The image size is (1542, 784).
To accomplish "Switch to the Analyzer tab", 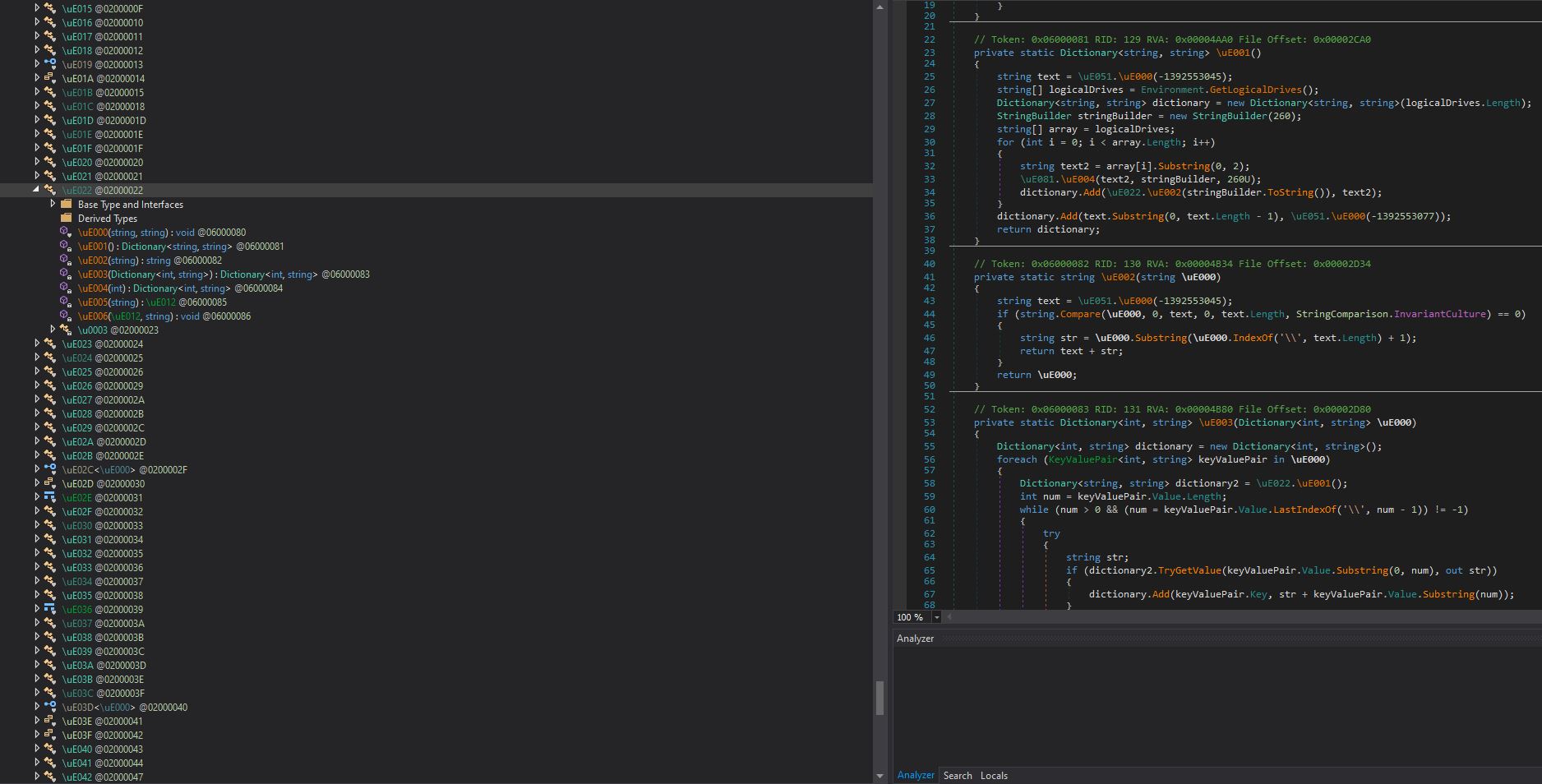I will pyautogui.click(x=916, y=776).
